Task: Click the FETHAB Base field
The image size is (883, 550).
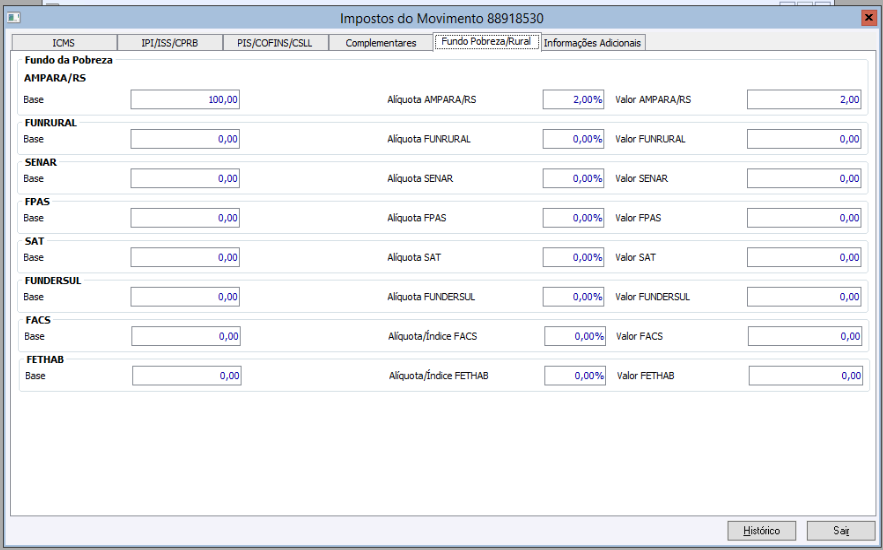Action: click(x=187, y=375)
